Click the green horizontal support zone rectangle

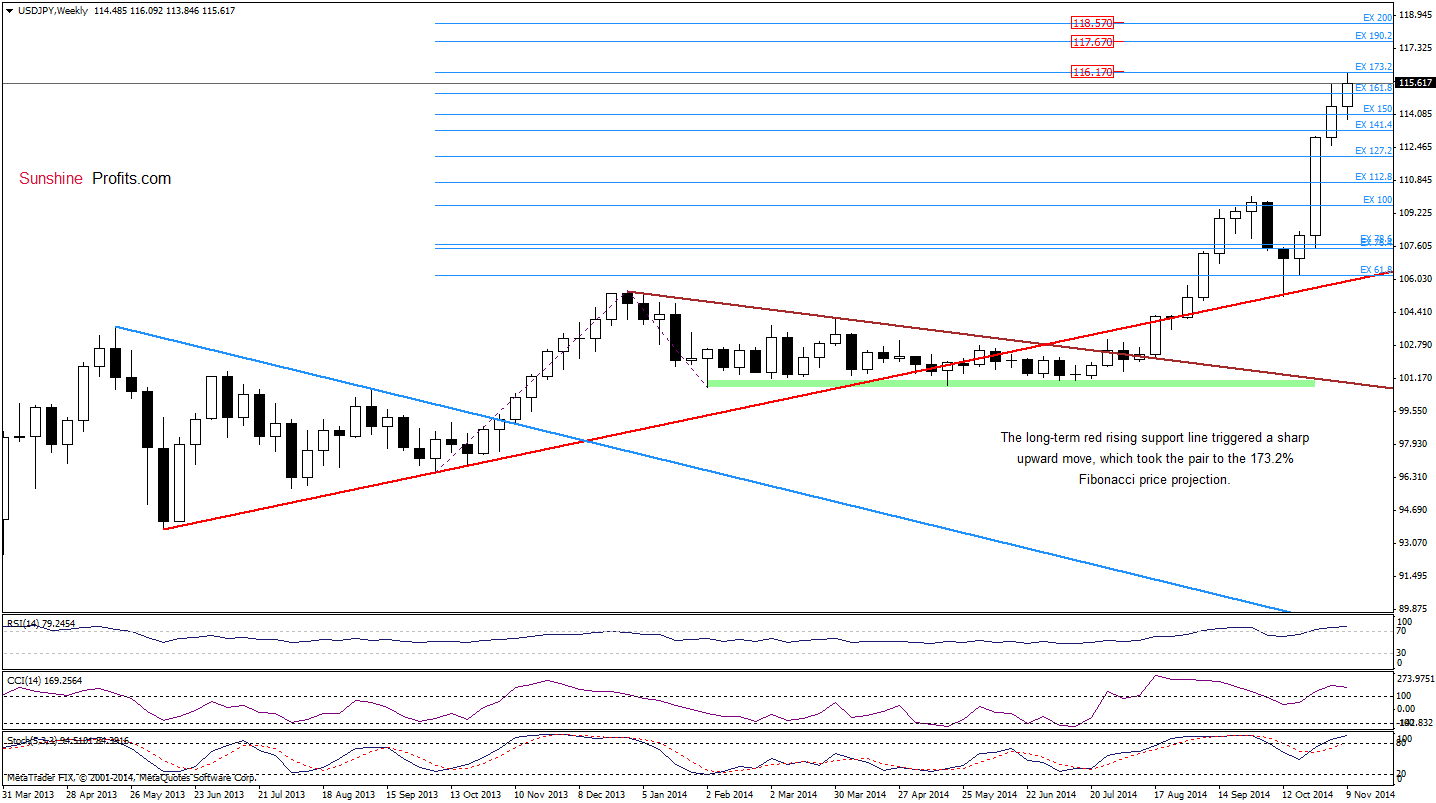1010,383
